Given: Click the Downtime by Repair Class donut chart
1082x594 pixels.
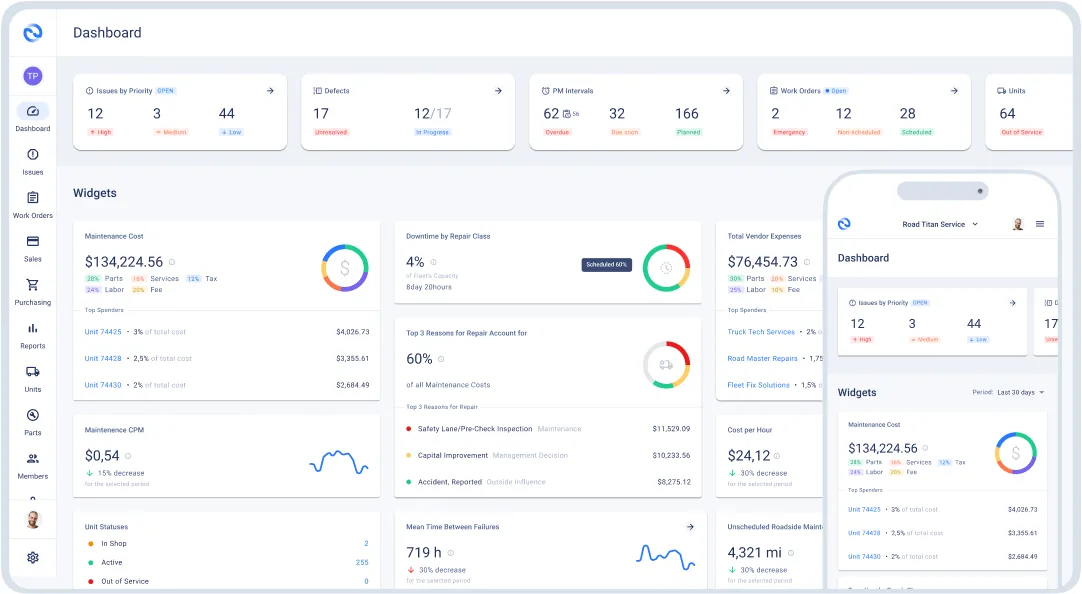Looking at the screenshot, I should click(x=667, y=268).
